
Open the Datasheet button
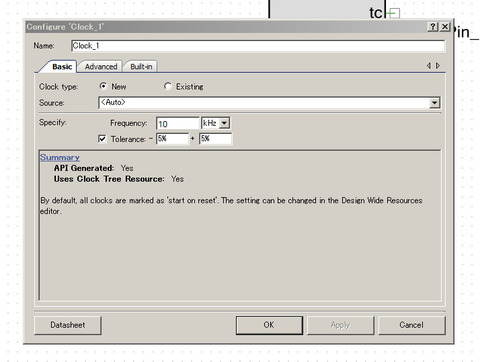[x=68, y=325]
